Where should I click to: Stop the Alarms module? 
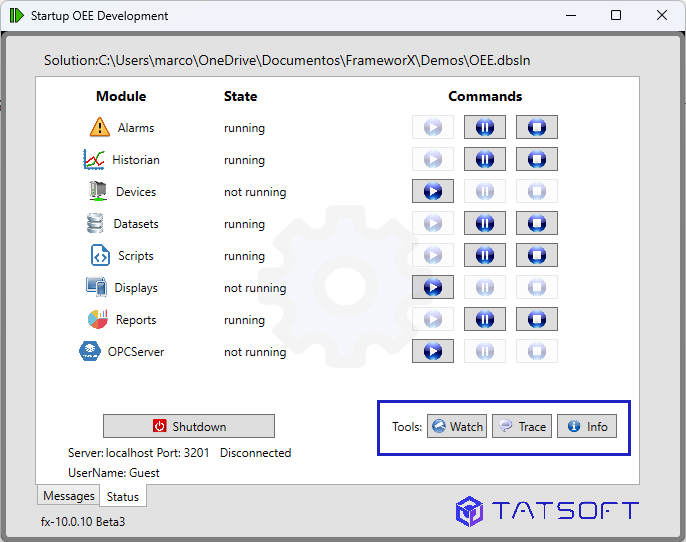[x=536, y=127]
